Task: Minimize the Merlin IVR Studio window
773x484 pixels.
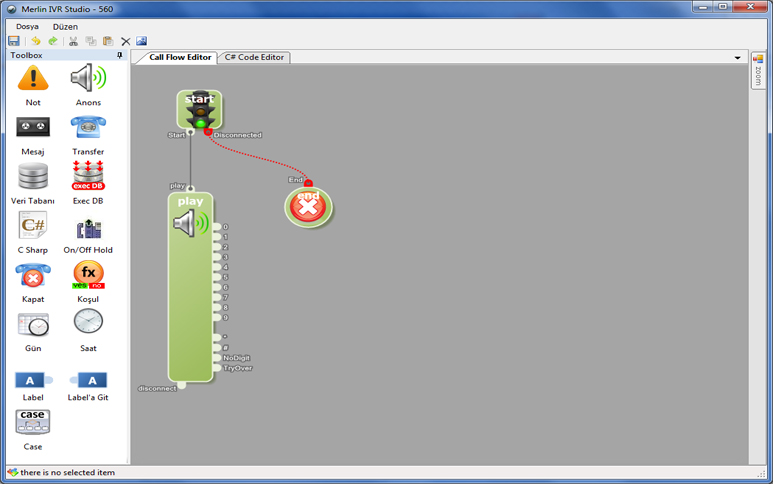Action: pos(703,7)
